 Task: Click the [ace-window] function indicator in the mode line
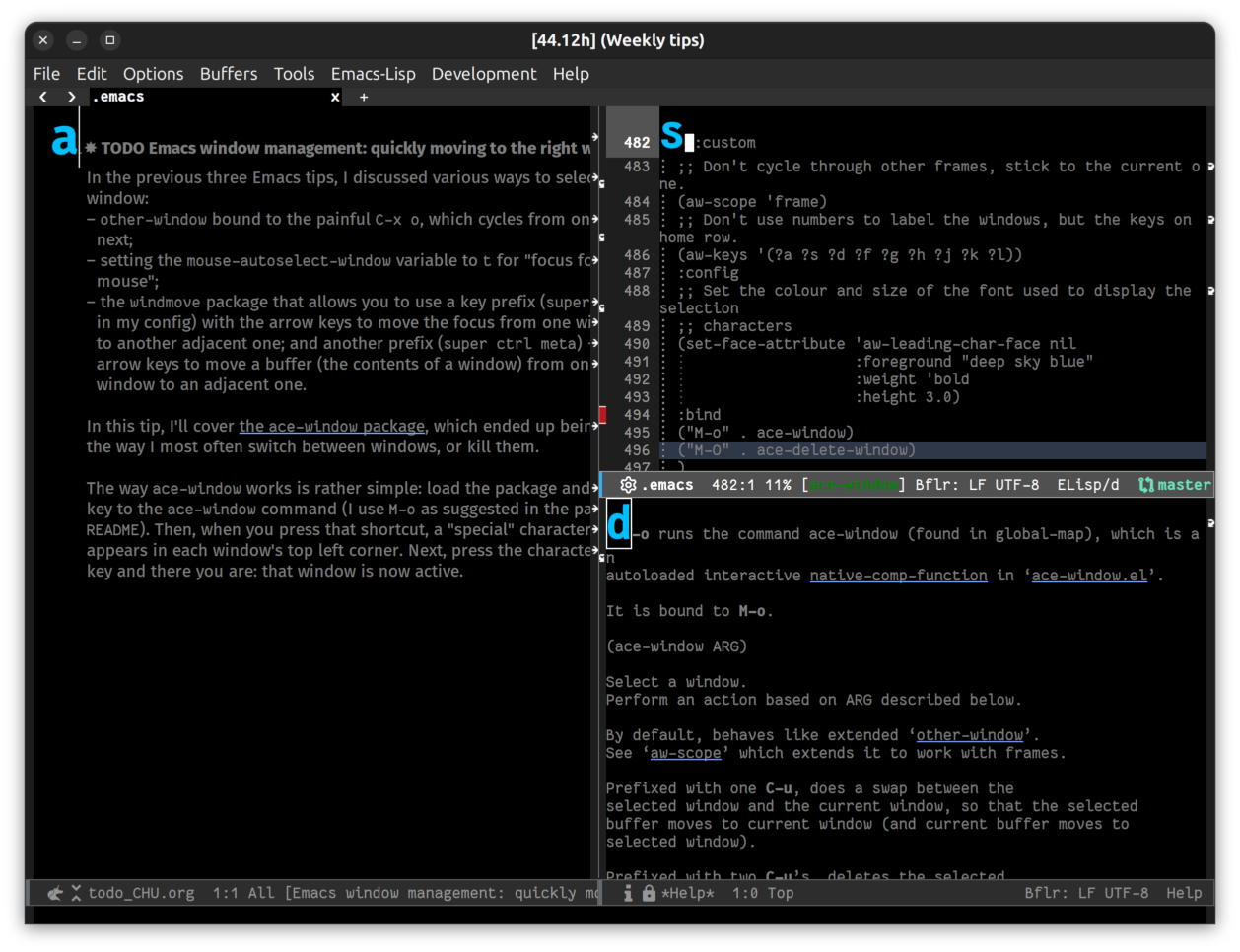854,485
